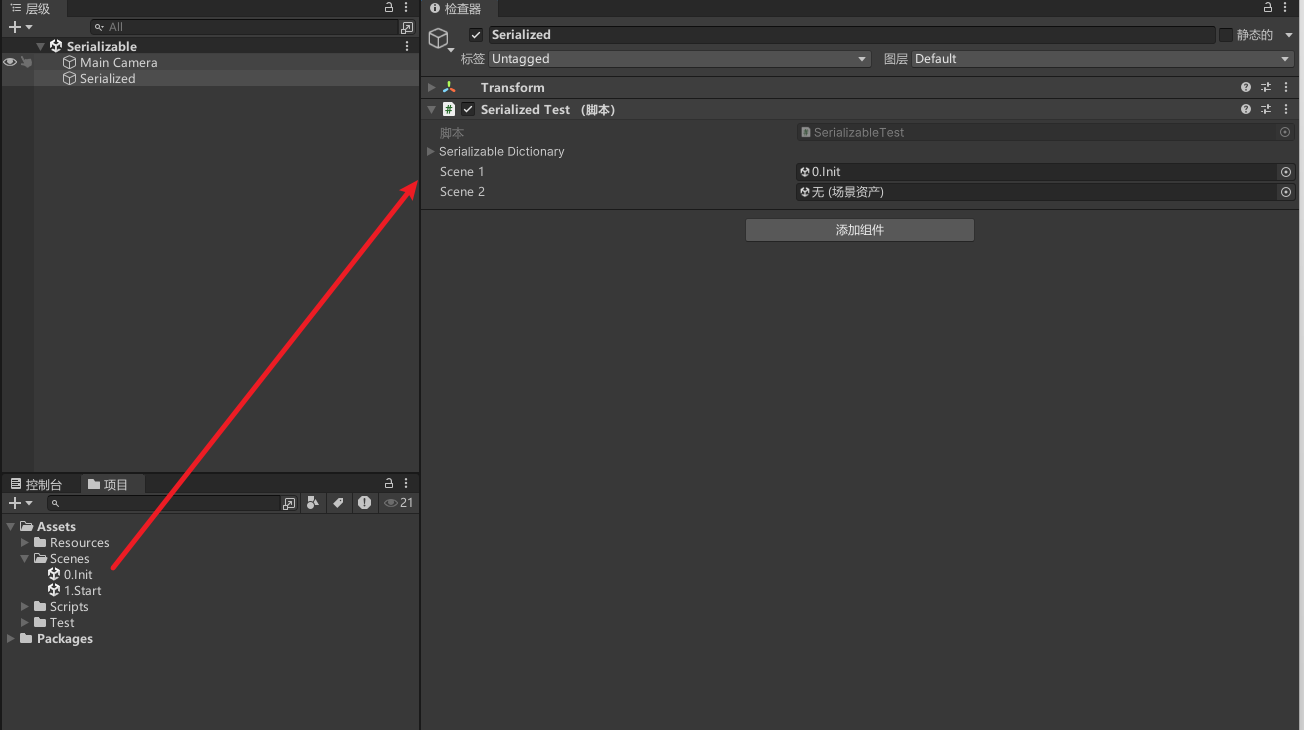Screen dimensions: 1304x730
Task: Open Transform presets icon
Action: 1266,88
